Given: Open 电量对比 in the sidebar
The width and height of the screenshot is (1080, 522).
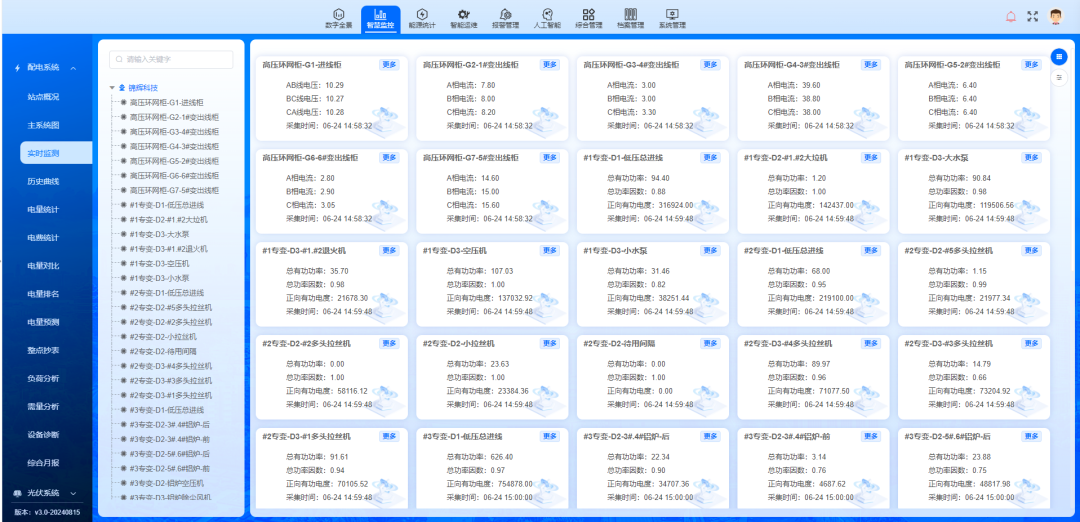Looking at the screenshot, I should click(x=43, y=266).
